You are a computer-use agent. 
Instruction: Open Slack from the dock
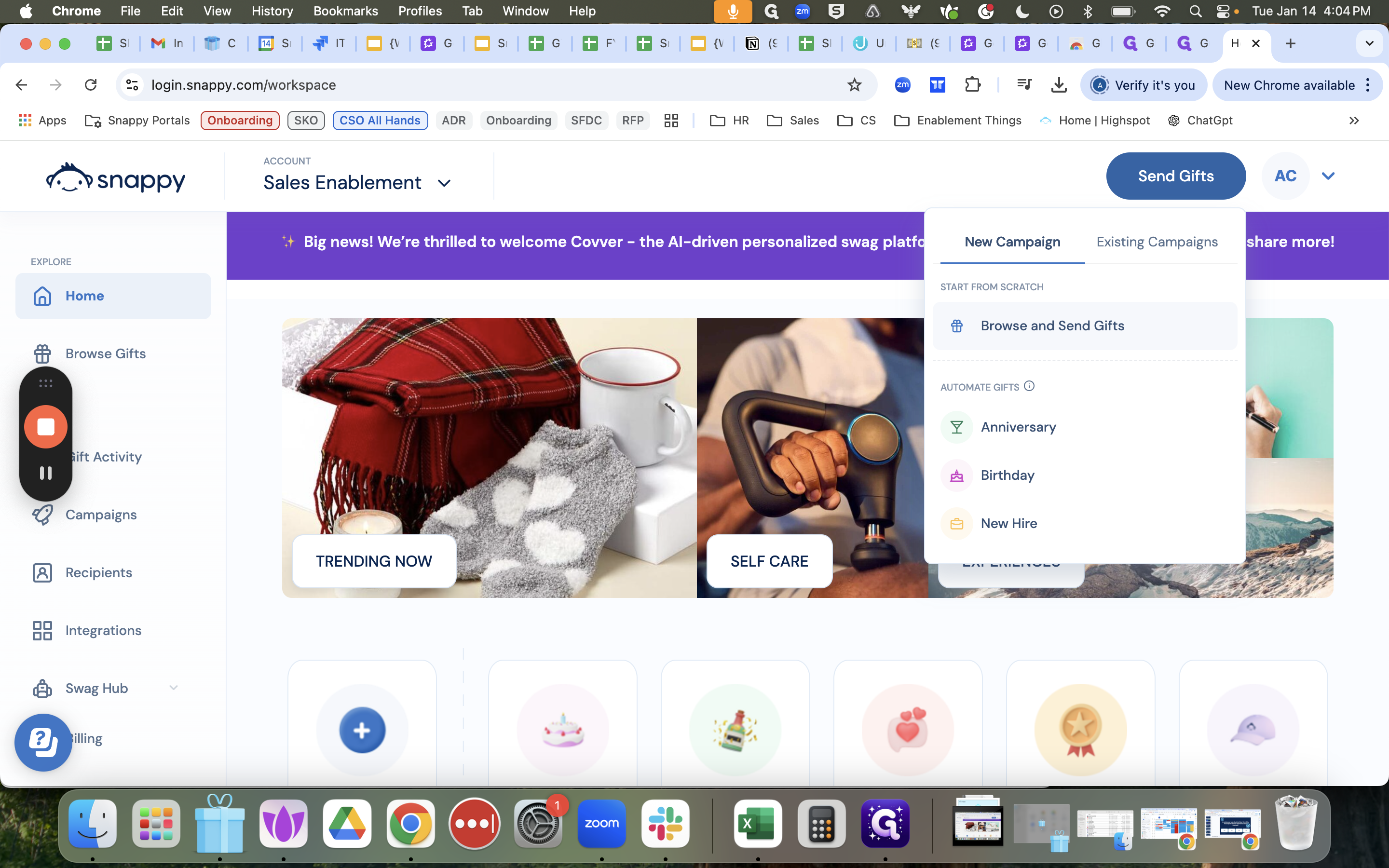[x=665, y=824]
